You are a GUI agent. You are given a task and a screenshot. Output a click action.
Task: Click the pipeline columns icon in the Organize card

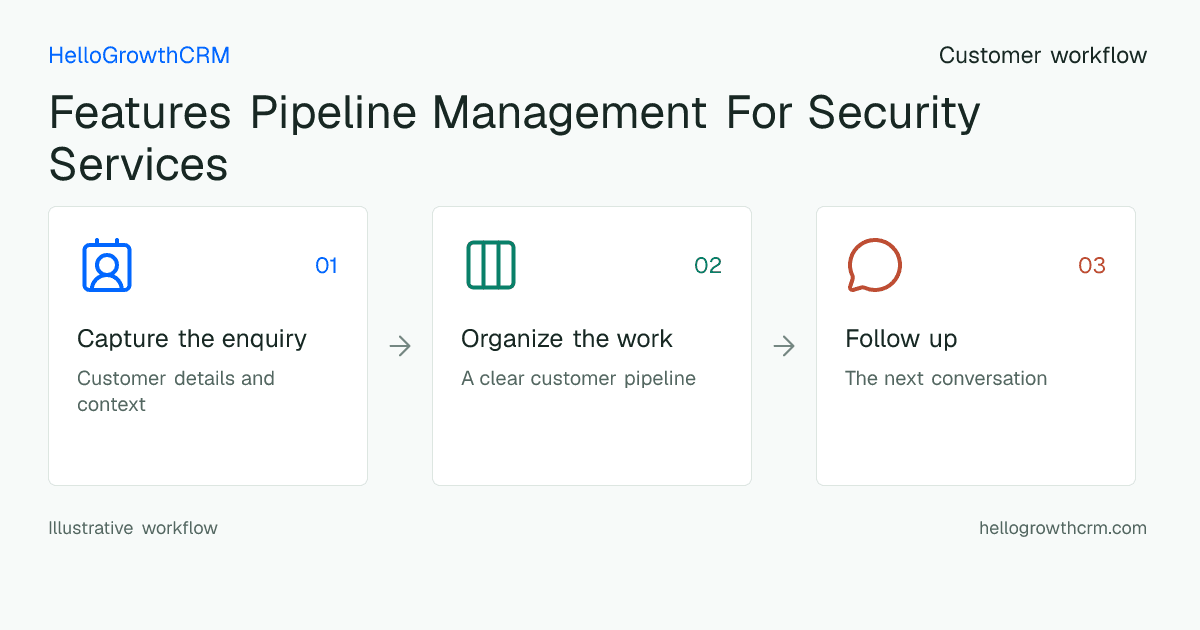click(491, 265)
